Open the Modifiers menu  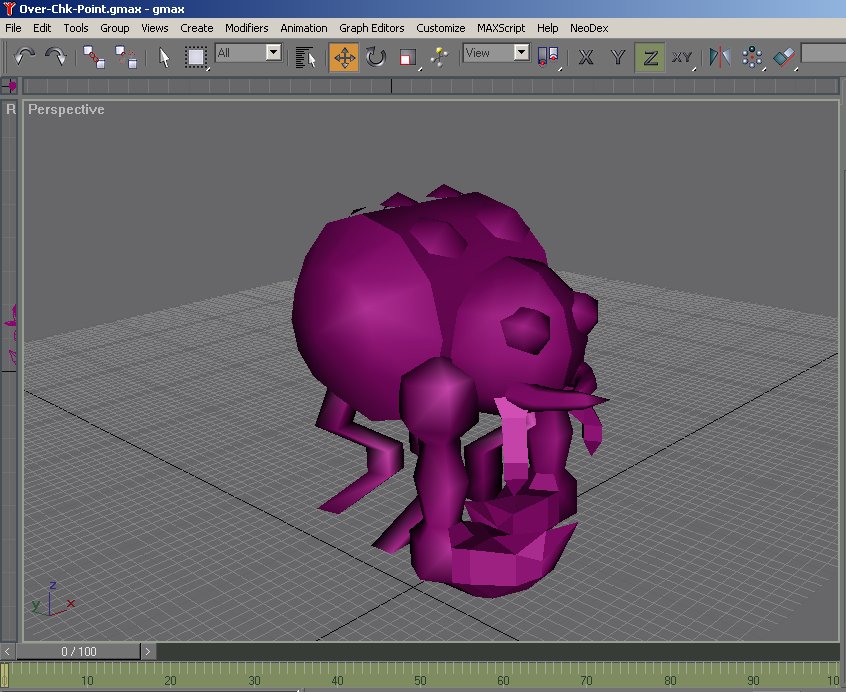click(247, 28)
